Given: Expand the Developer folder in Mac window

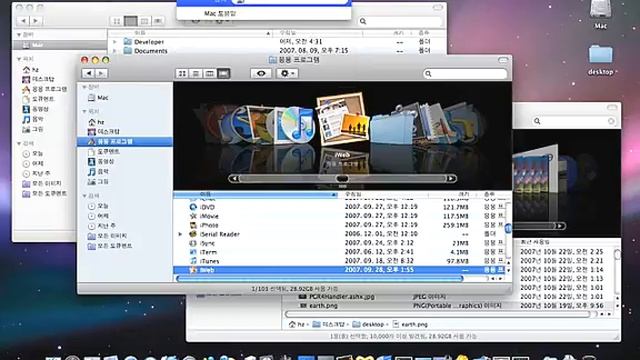Looking at the screenshot, I should click(115, 42).
